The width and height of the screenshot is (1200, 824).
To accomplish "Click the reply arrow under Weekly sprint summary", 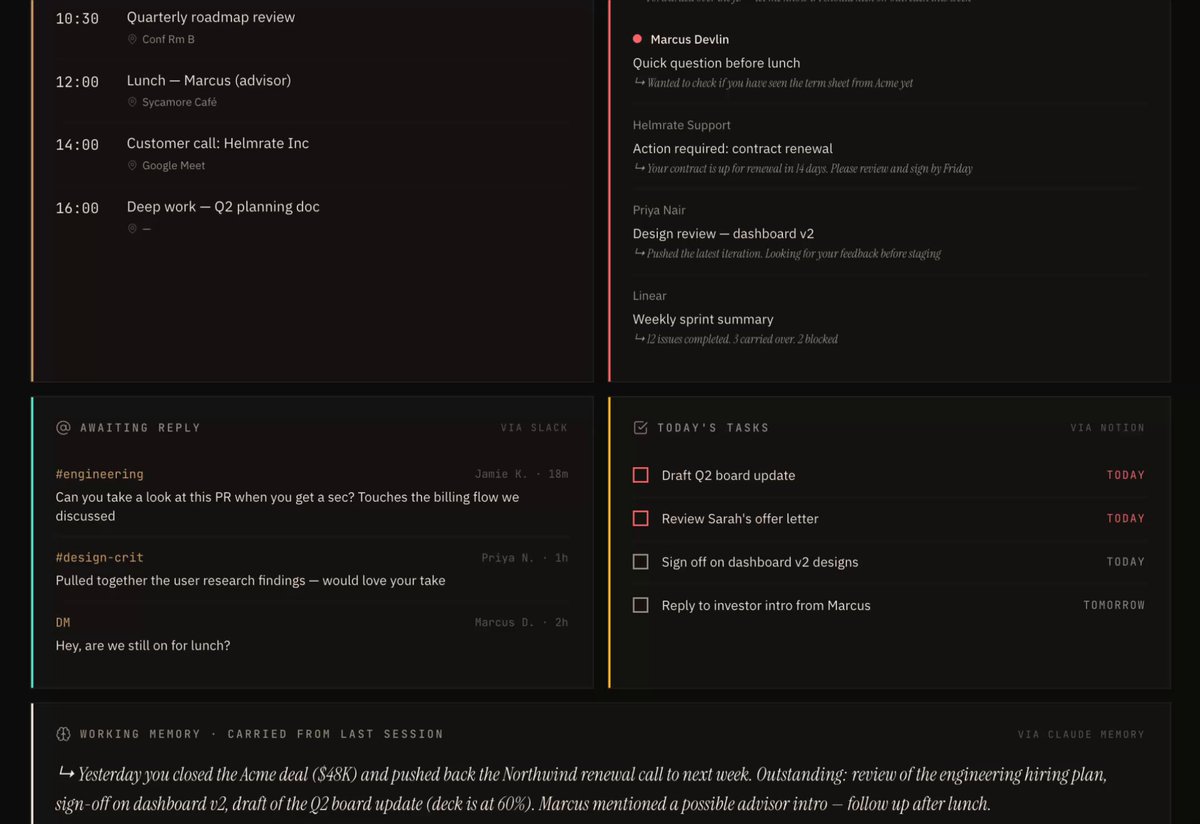I will [639, 339].
